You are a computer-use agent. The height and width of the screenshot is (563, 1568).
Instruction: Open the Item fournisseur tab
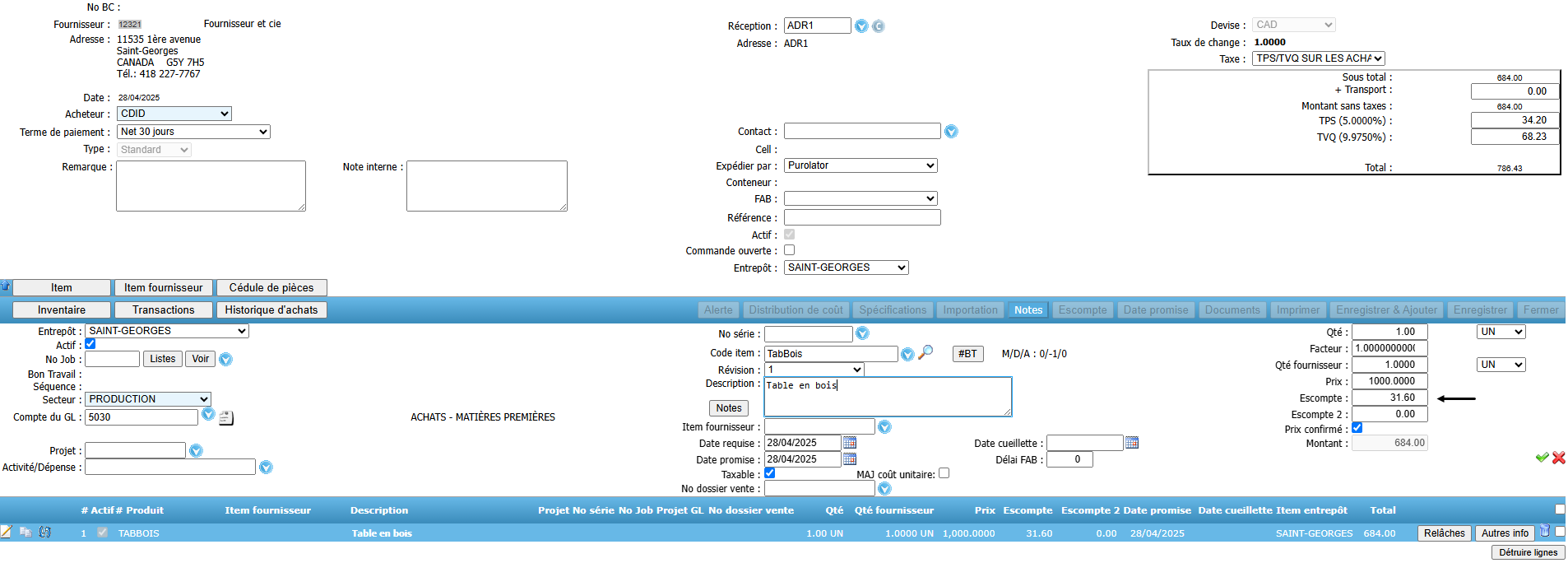pyautogui.click(x=163, y=287)
